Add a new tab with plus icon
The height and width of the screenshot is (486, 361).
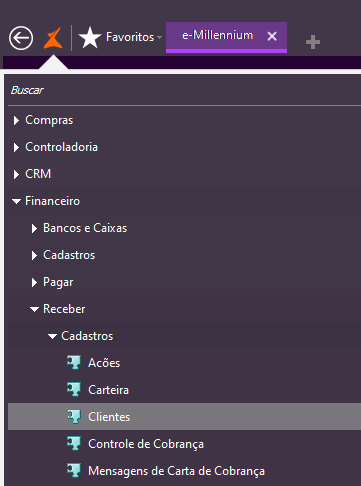coord(313,42)
